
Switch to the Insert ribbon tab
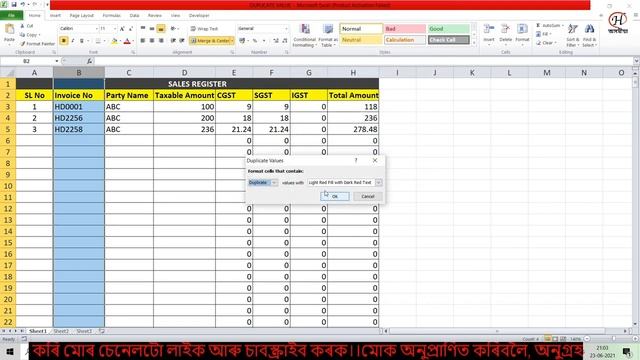point(55,16)
